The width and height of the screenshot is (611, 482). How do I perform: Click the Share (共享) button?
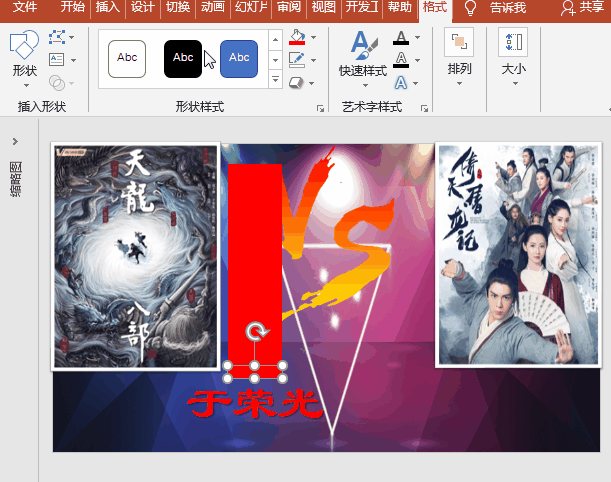click(x=582, y=7)
